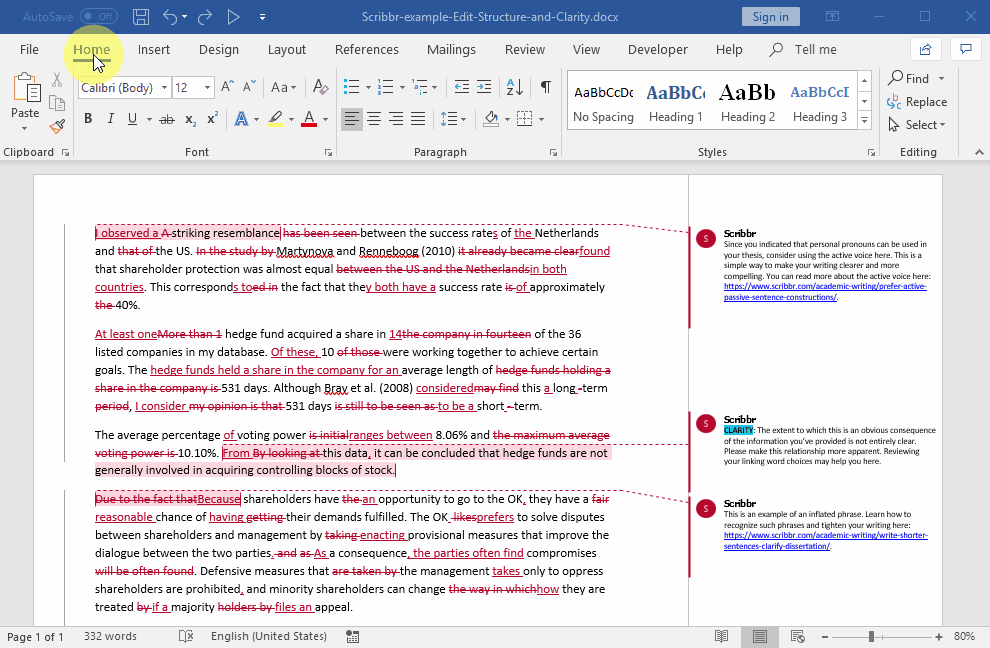Apply bullet list formatting
This screenshot has height=648, width=990.
(x=351, y=87)
